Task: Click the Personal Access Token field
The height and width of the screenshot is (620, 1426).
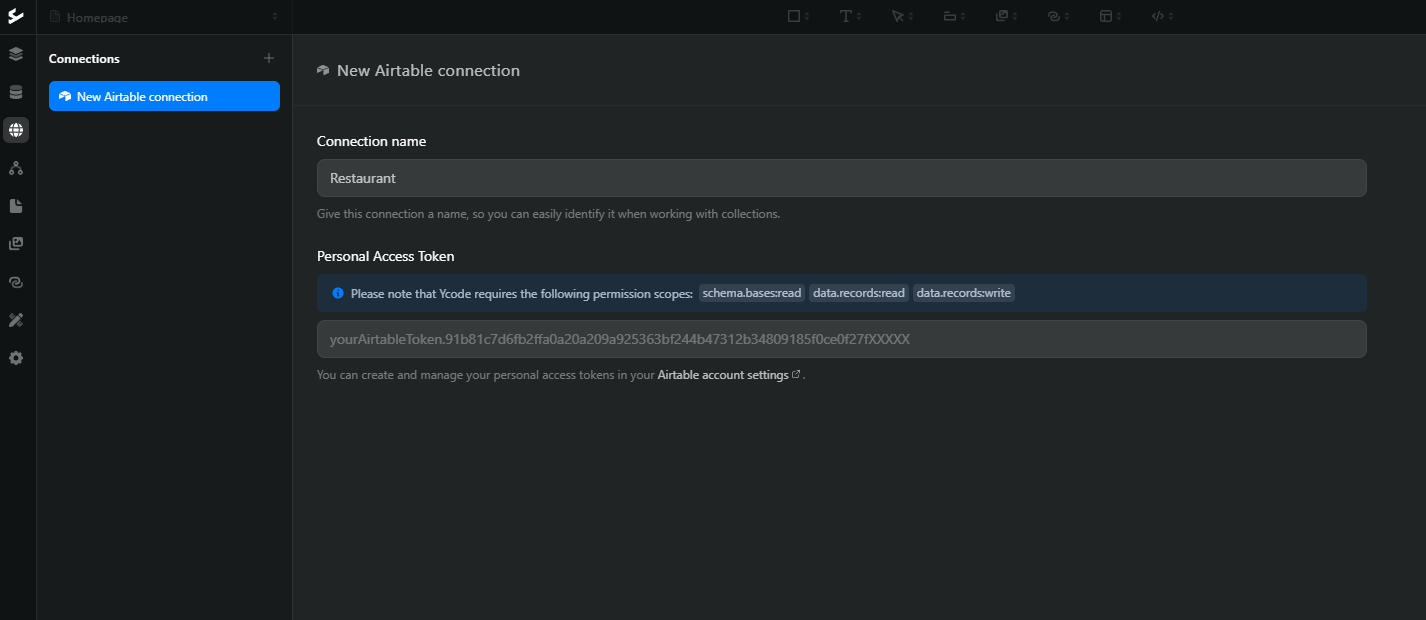Action: (x=841, y=339)
